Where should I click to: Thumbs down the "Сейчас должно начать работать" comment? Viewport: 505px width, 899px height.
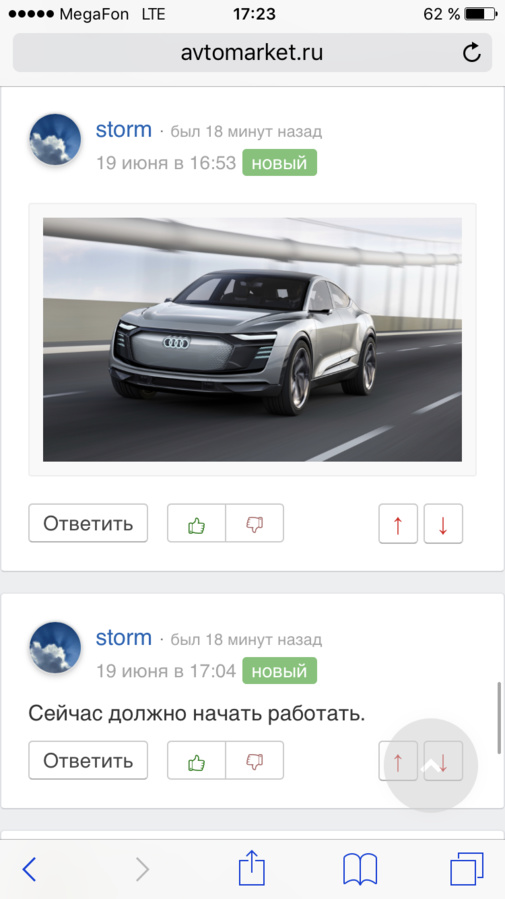[x=255, y=760]
